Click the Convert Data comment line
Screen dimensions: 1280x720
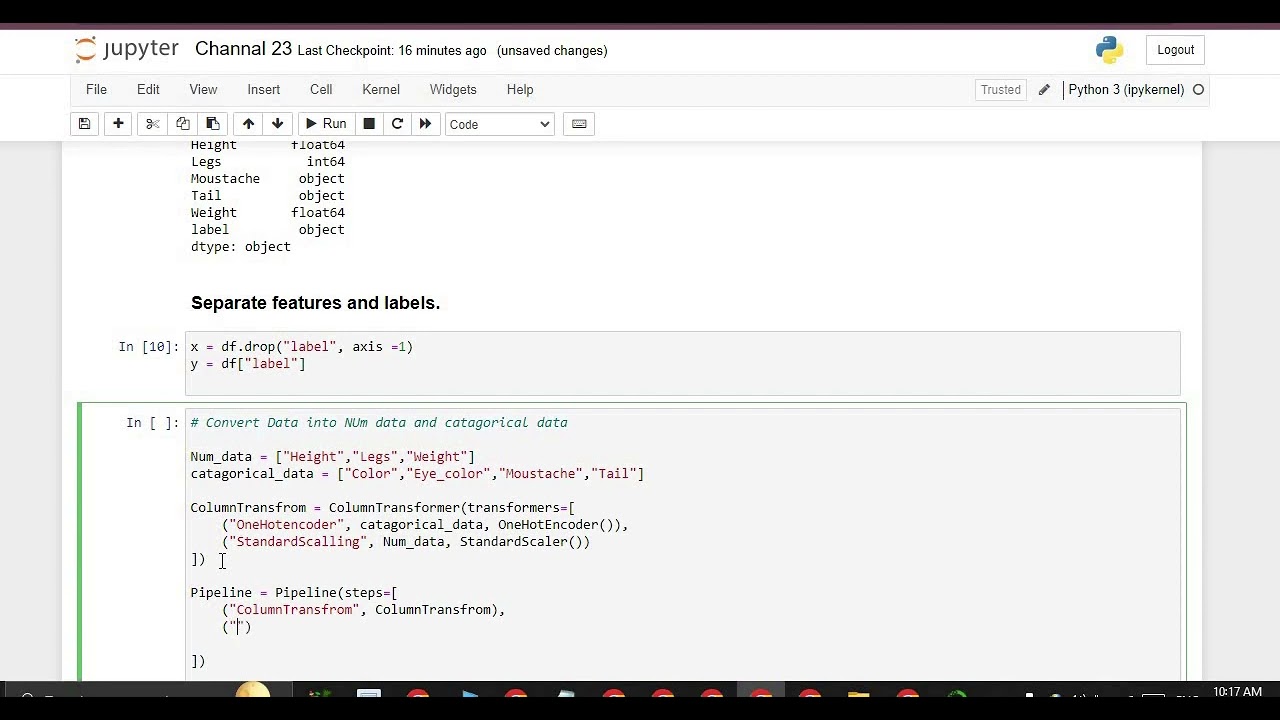pyautogui.click(x=379, y=423)
